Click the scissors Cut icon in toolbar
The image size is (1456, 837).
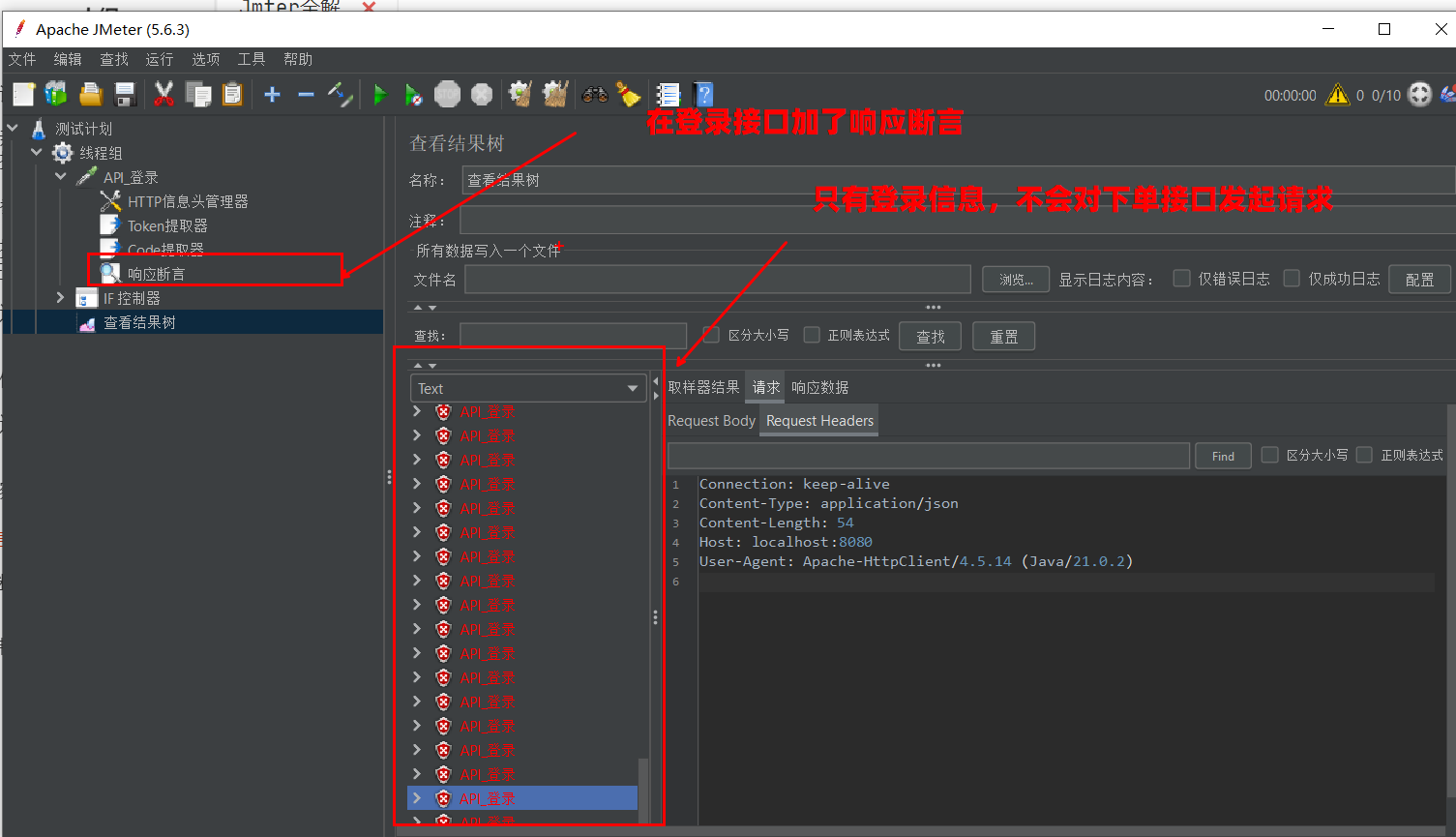[x=163, y=95]
